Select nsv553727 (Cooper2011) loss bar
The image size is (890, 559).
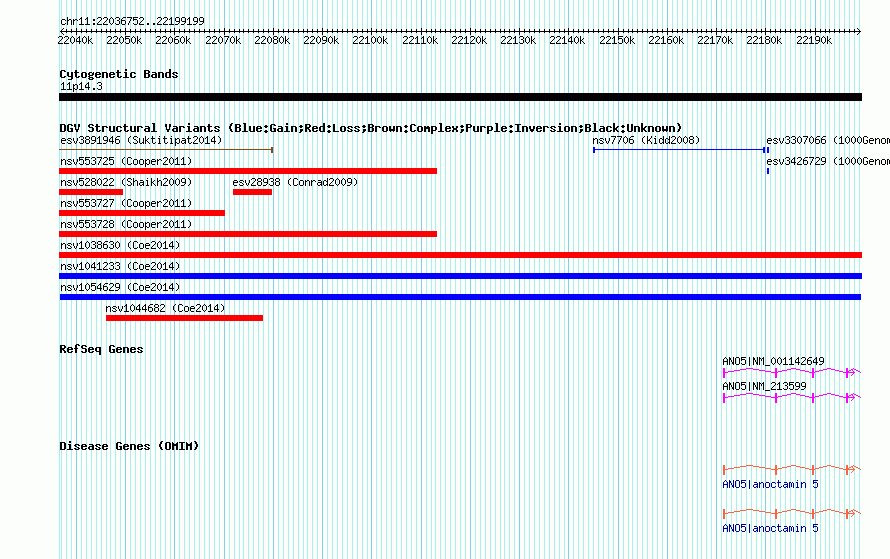coord(142,213)
